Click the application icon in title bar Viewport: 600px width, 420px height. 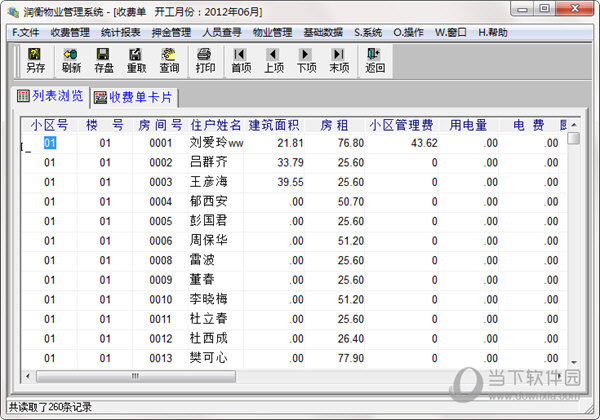13,12
